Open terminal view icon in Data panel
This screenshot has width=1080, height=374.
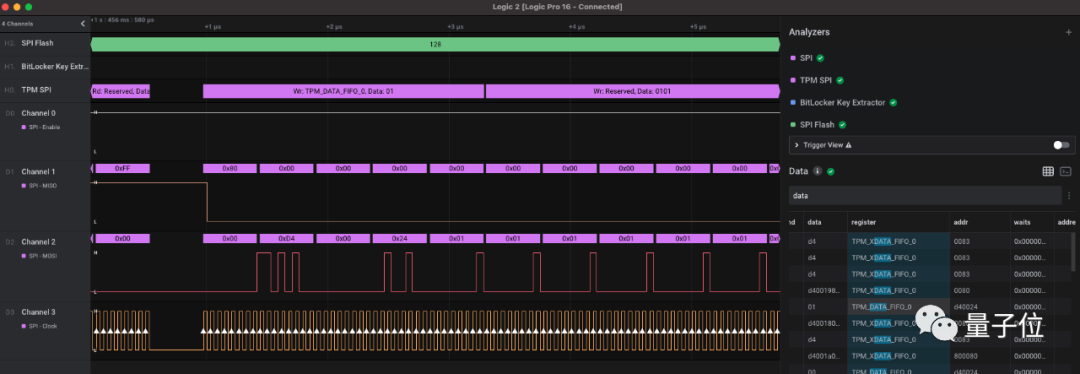tap(1066, 172)
